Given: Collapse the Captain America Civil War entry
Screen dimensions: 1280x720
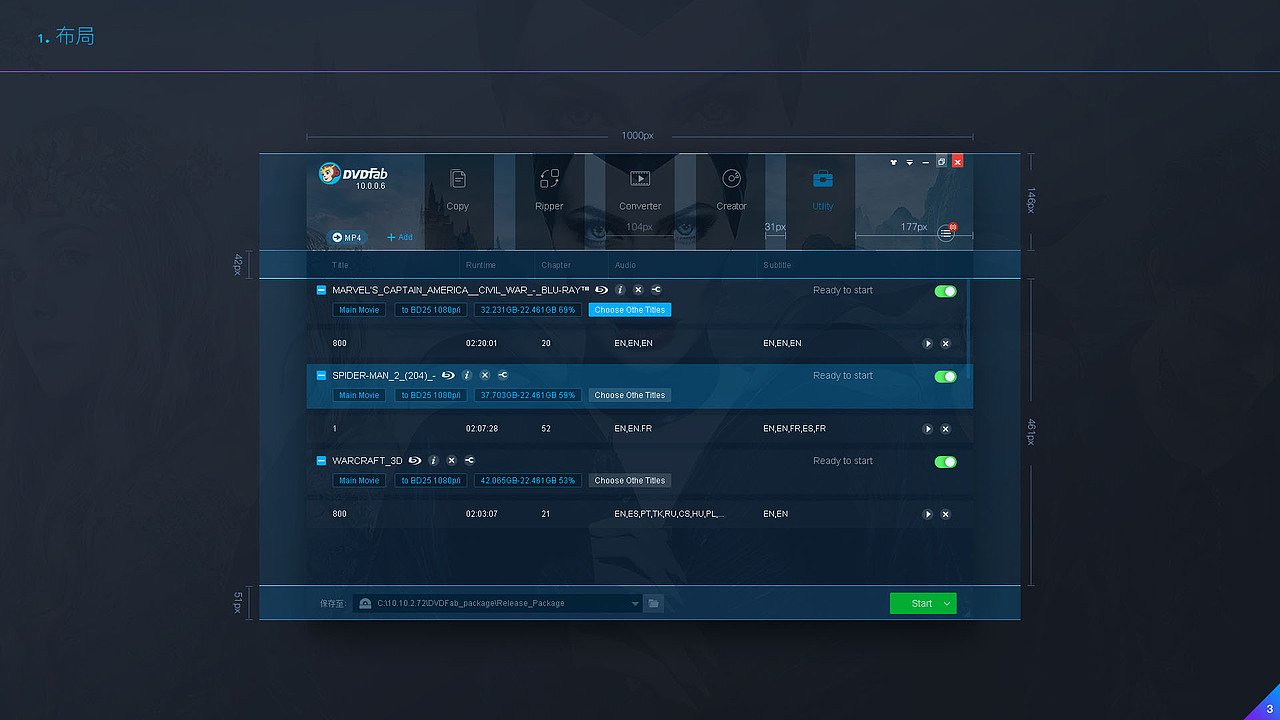Looking at the screenshot, I should [321, 290].
